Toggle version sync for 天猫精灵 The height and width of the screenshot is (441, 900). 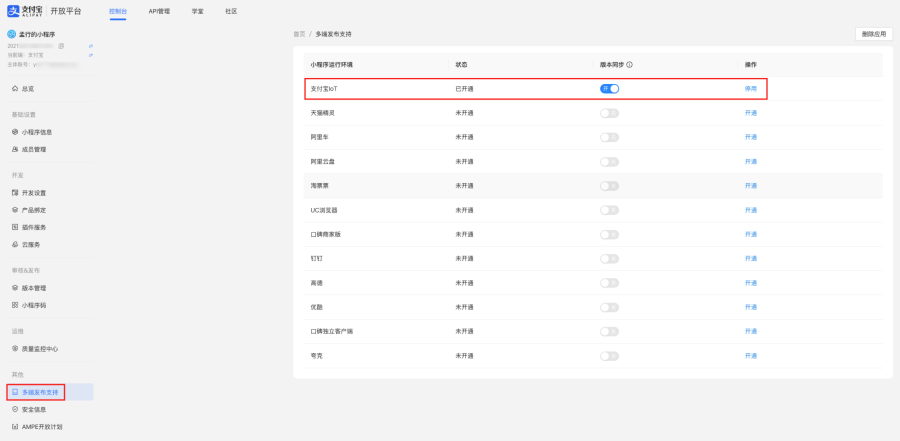click(610, 113)
